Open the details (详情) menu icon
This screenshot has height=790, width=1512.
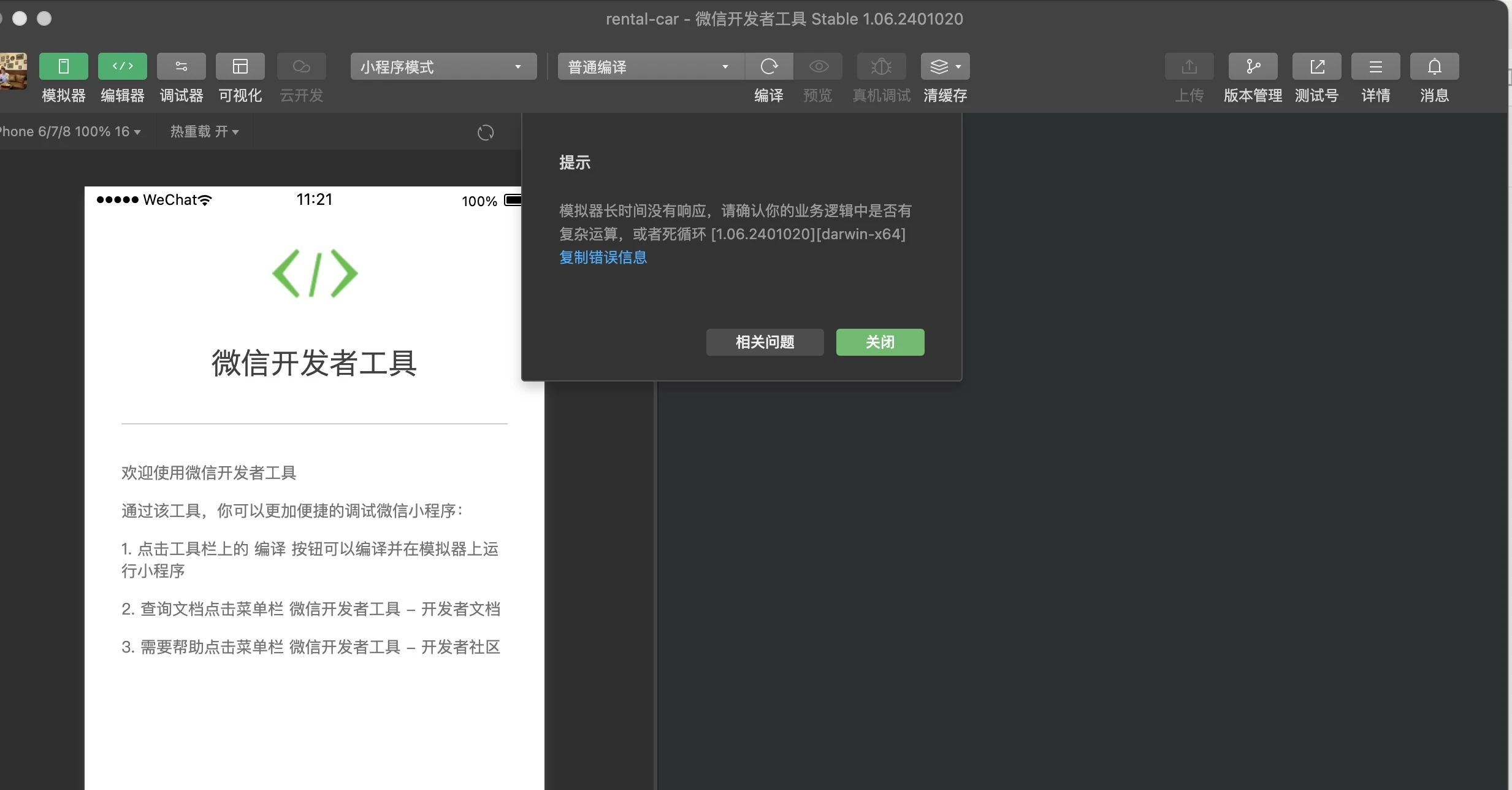[x=1375, y=66]
